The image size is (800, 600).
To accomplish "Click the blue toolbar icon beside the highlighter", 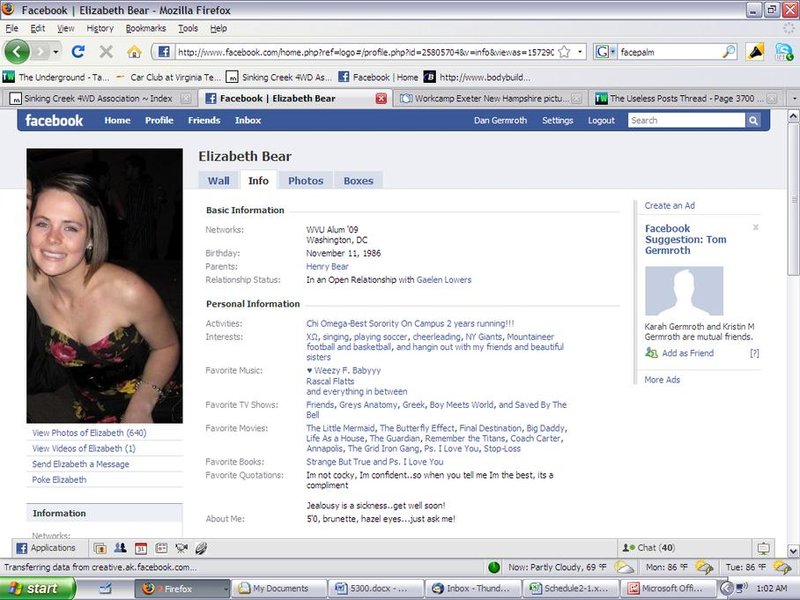I will click(x=783, y=52).
